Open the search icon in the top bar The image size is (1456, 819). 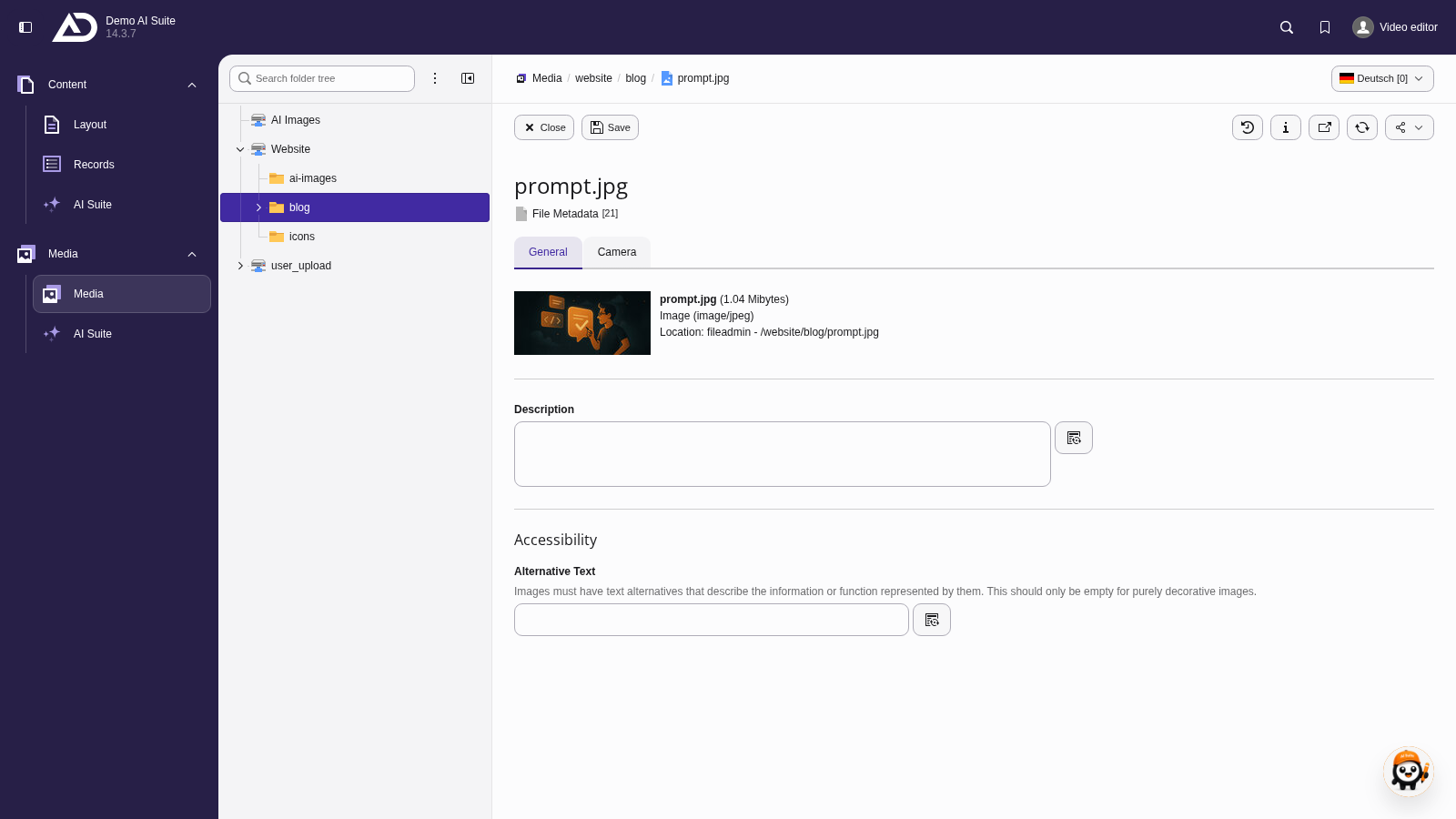coord(1287,27)
